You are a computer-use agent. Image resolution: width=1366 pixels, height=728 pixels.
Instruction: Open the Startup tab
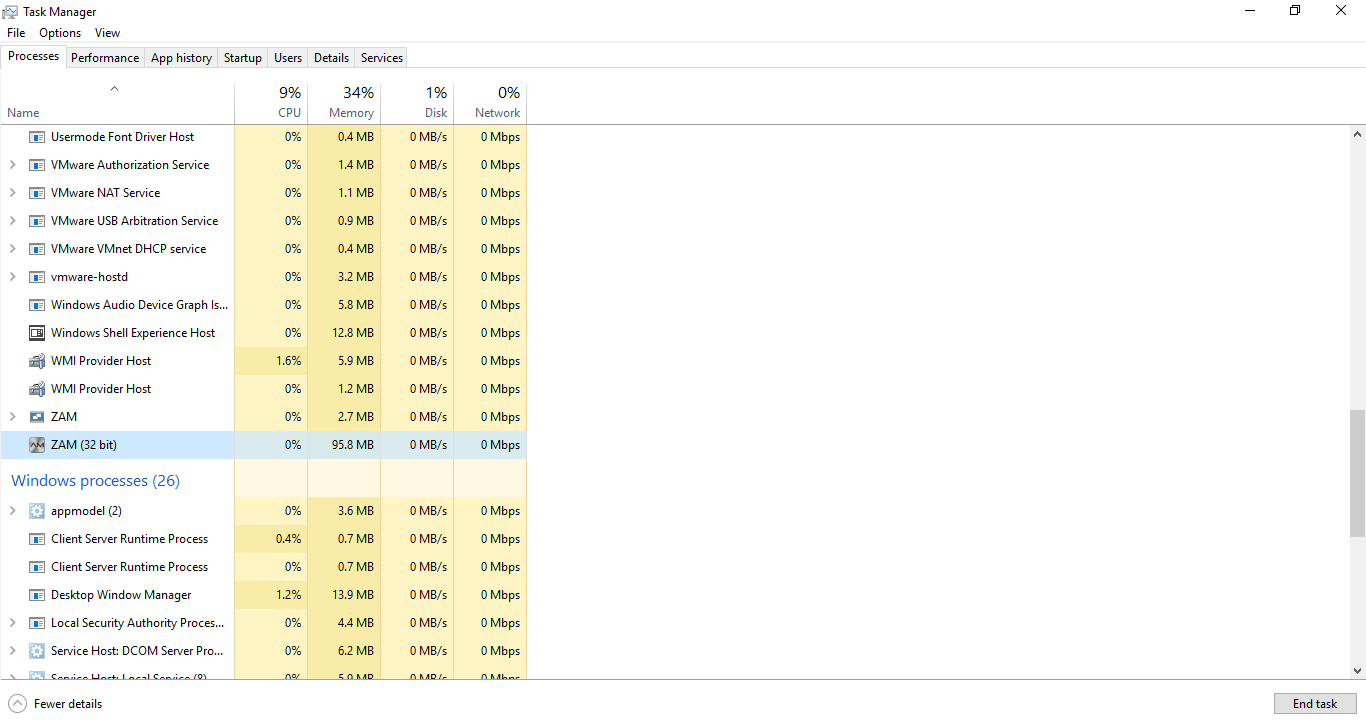242,57
